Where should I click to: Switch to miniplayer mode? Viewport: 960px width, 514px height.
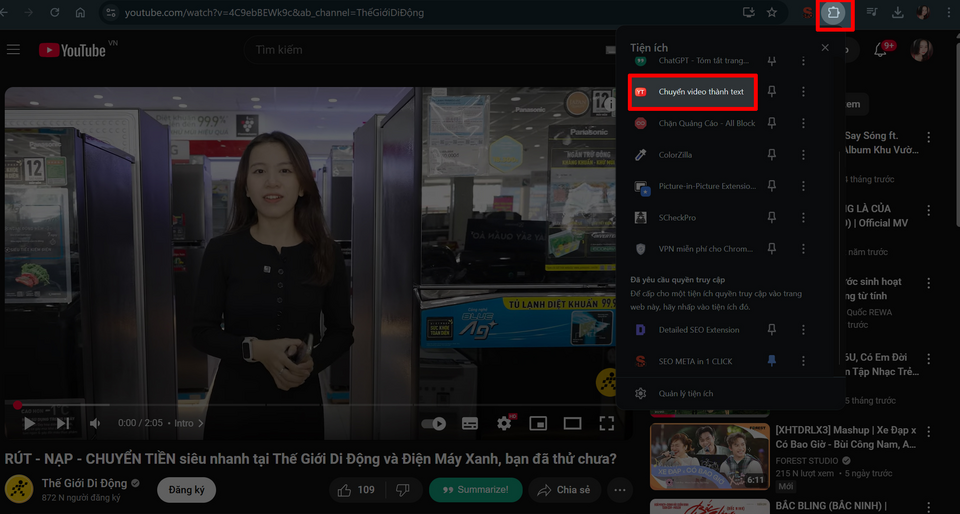pyautogui.click(x=538, y=423)
